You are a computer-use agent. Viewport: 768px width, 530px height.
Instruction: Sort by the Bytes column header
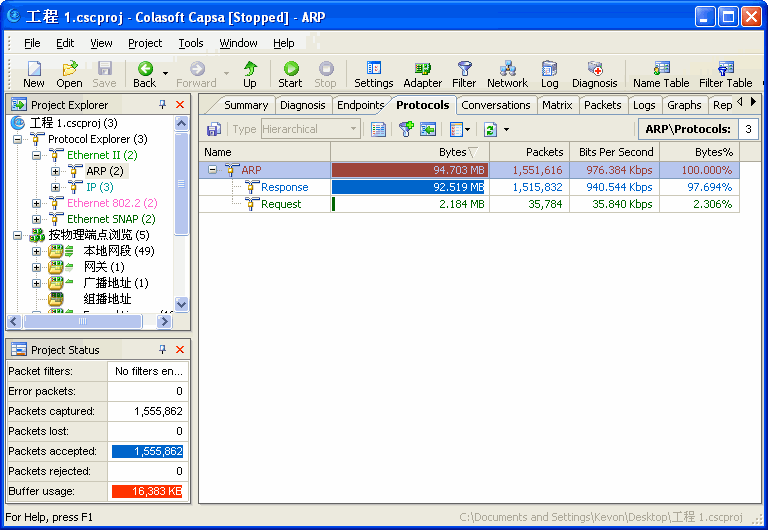410,152
